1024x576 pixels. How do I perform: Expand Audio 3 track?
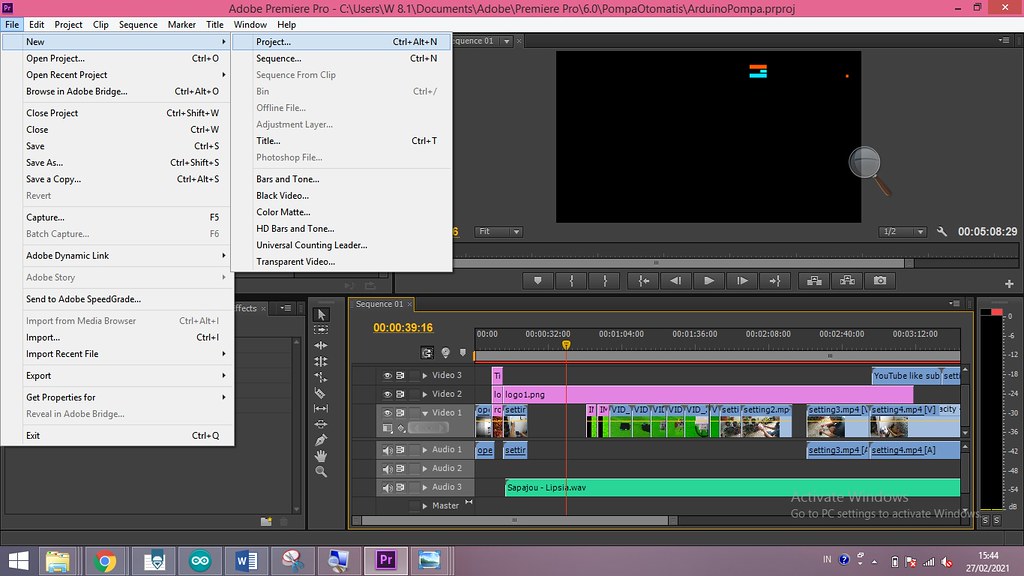pos(424,488)
